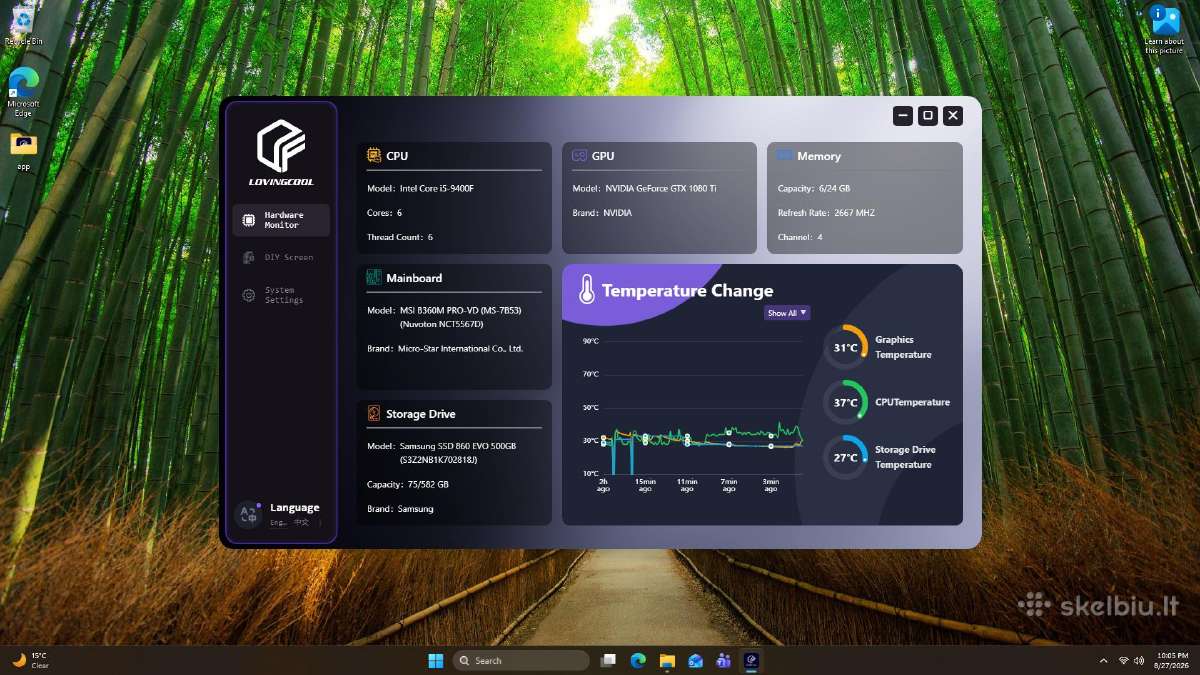Open the Windows Start menu

[x=436, y=660]
